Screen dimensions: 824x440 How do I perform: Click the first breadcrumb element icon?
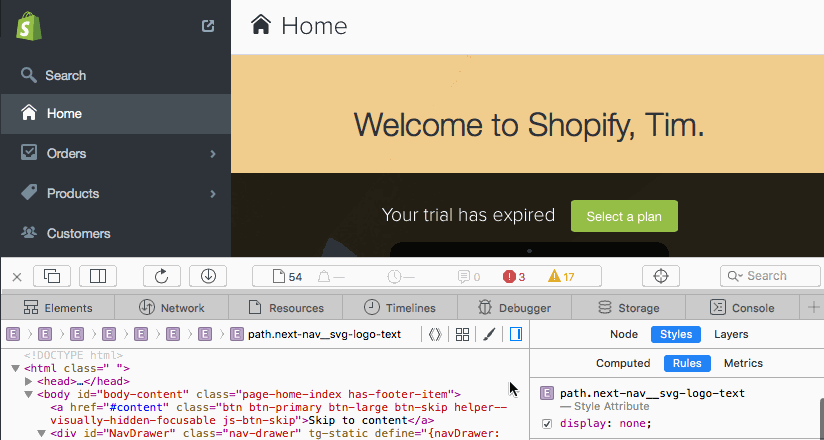13,334
